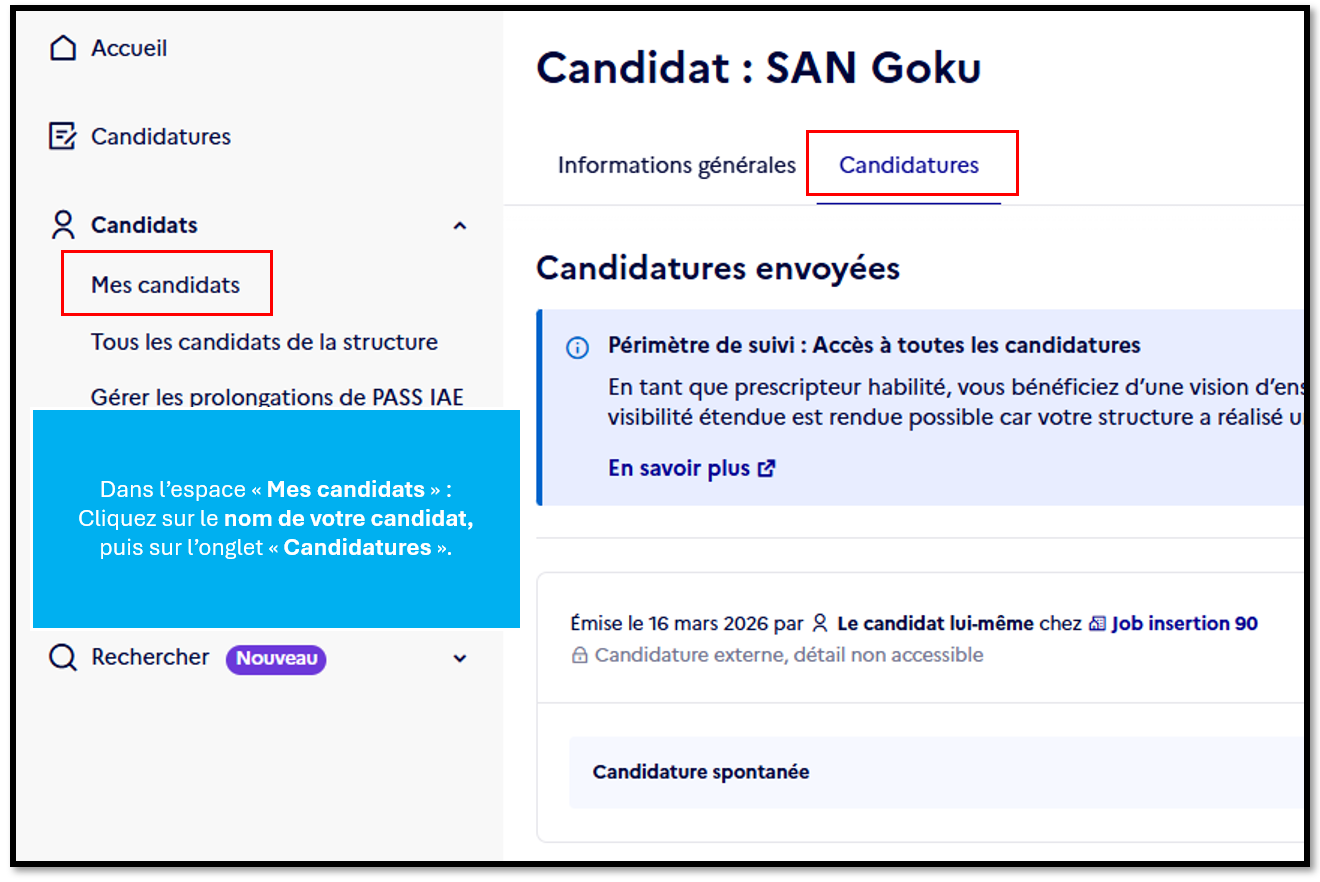1320x882 pixels.
Task: Collapse the Périmètre de suivi information banner
Action: tap(578, 348)
